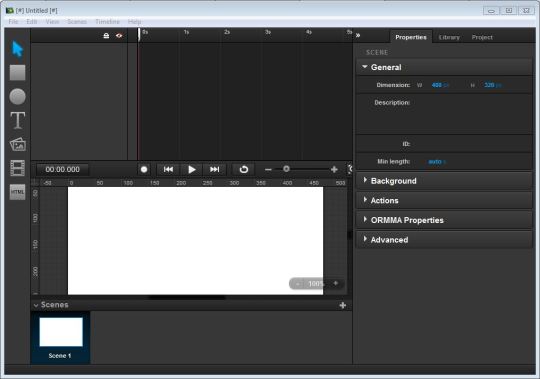Expand the Background section
The width and height of the screenshot is (540, 379).
click(x=444, y=181)
